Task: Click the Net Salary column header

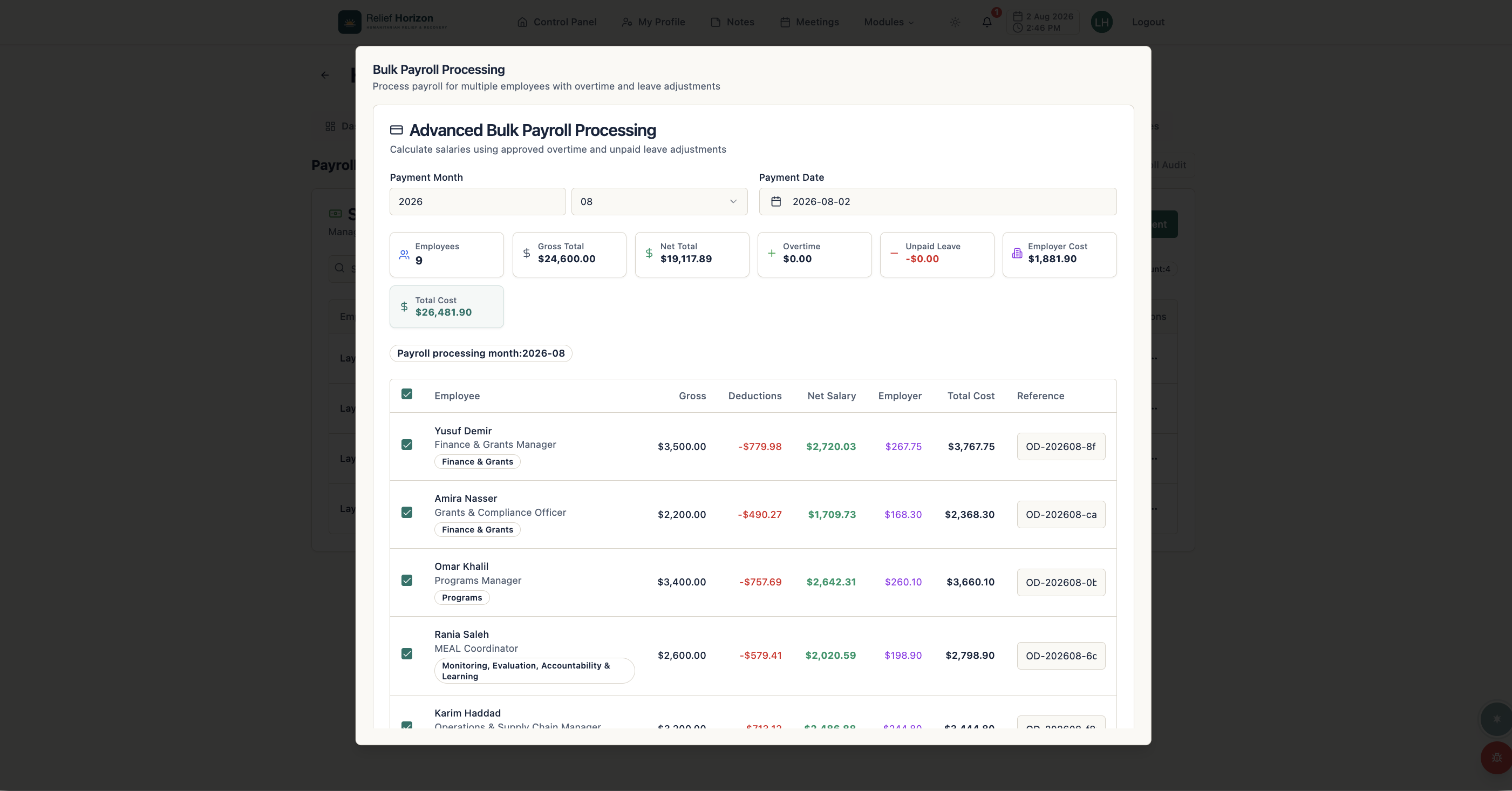Action: point(831,396)
